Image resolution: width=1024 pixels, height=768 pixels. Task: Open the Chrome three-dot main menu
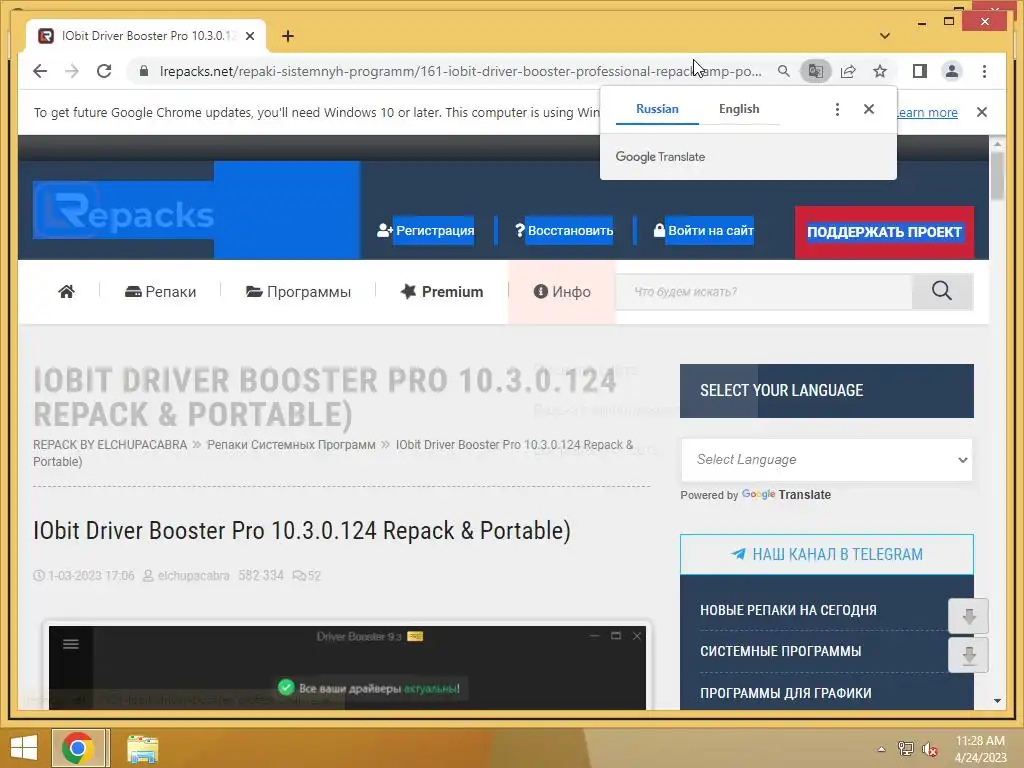point(984,71)
